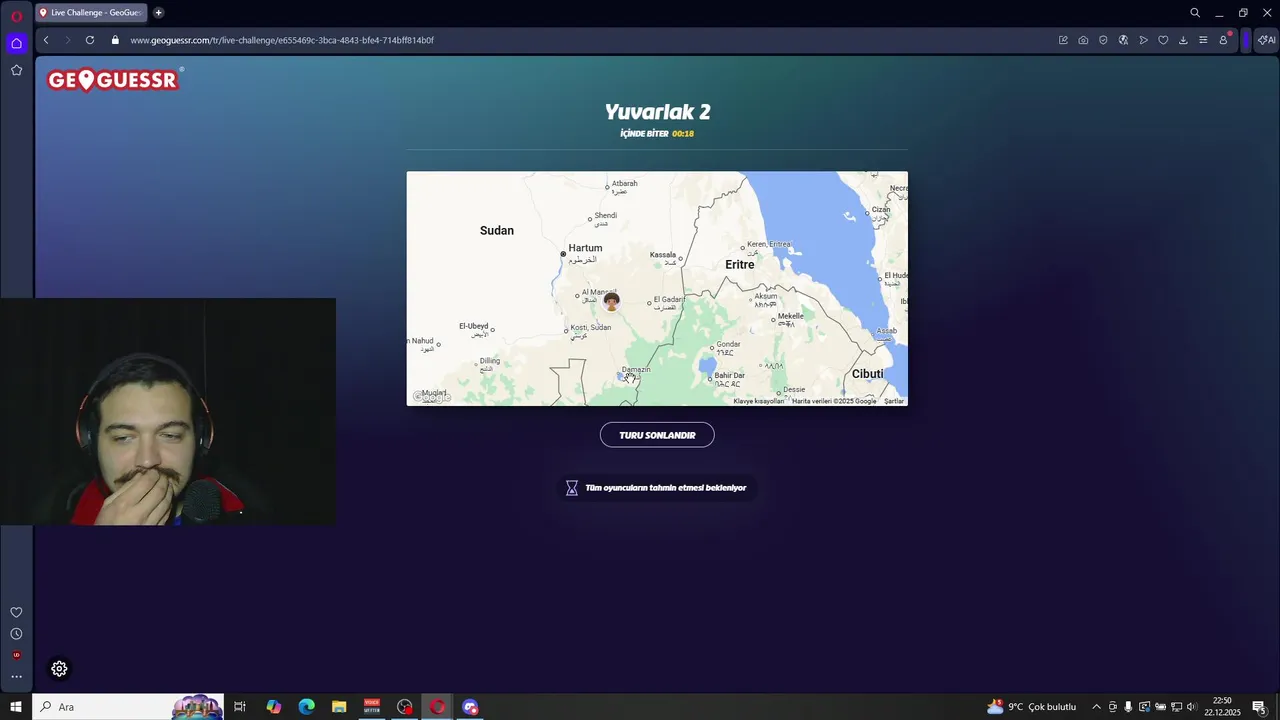Open the shield privacy protection icon
Screen dimensions: 1280x720
pyautogui.click(x=1103, y=40)
